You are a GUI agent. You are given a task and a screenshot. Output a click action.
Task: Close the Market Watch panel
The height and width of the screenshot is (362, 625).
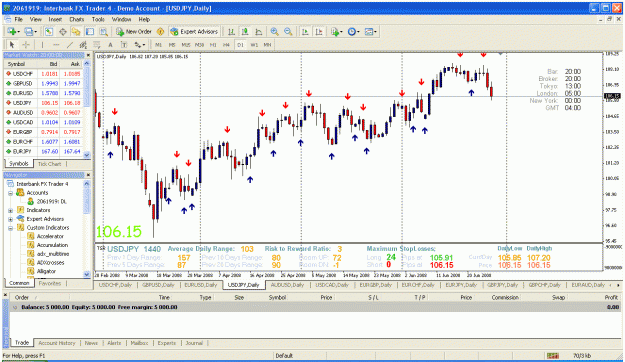(x=88, y=55)
